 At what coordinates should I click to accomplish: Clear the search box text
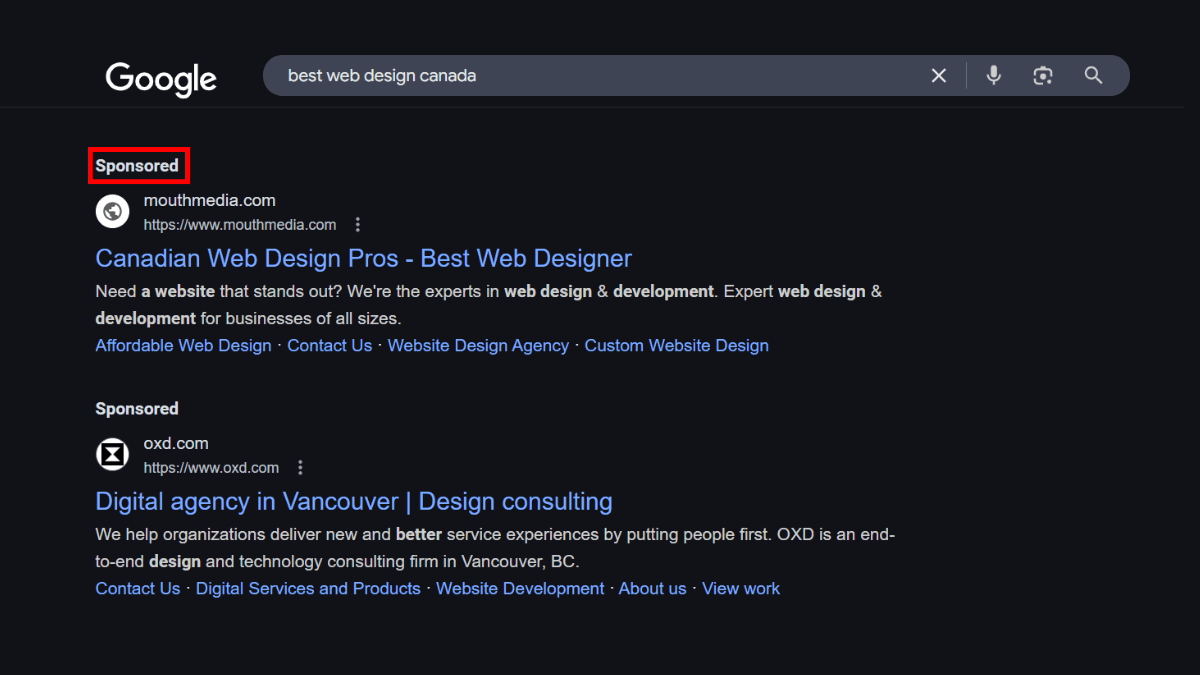click(938, 76)
